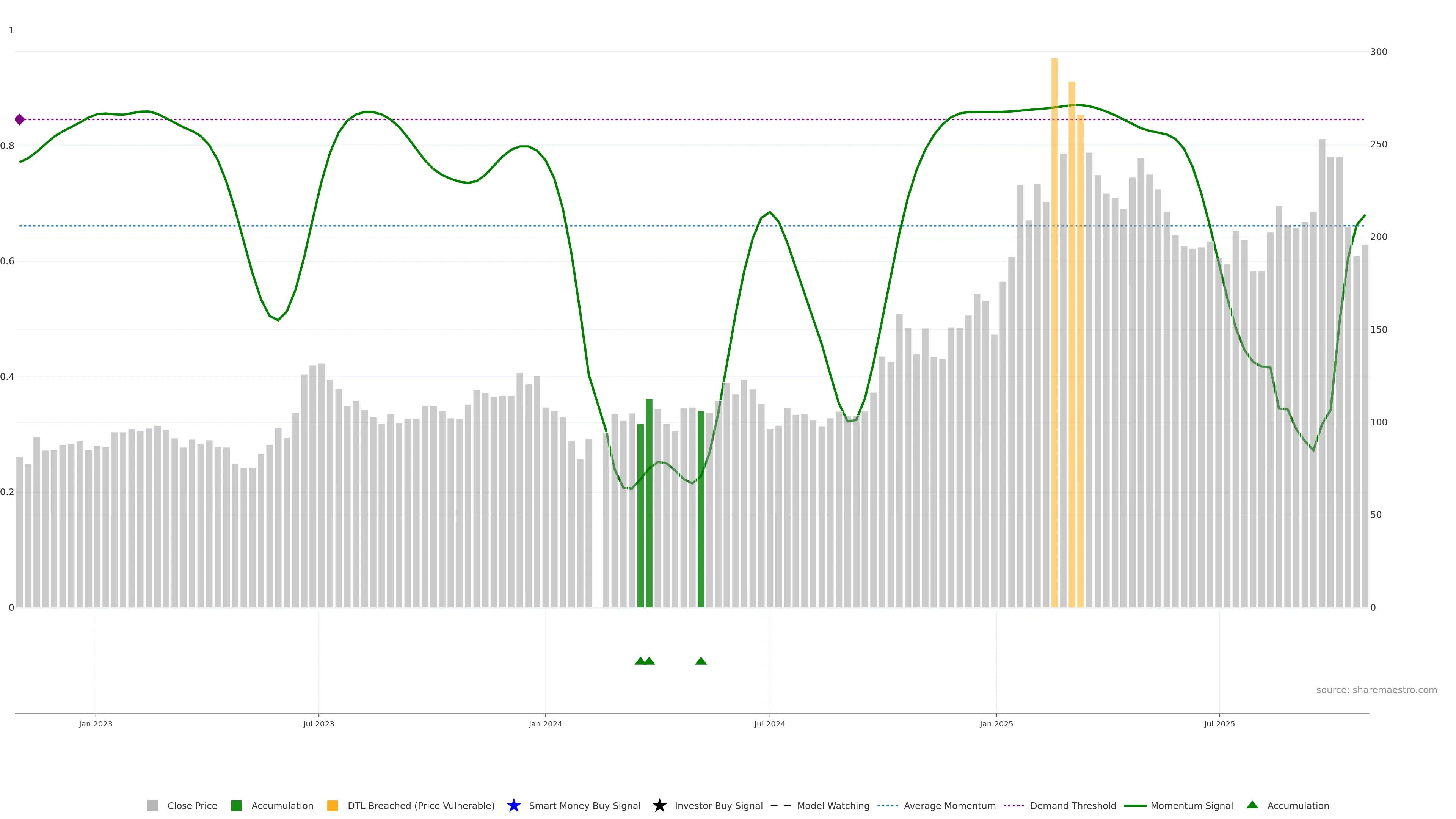Click the rightmost green accumulation triangle marker
This screenshot has width=1456, height=819.
pos(701,661)
